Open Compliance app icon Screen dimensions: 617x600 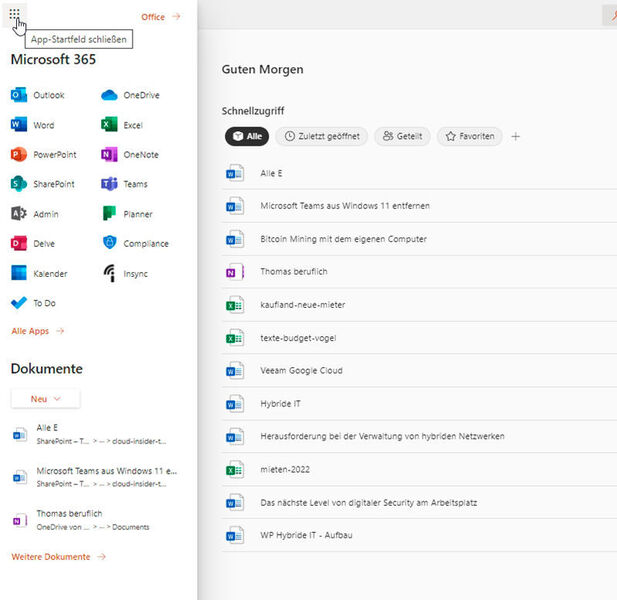pyautogui.click(x=109, y=243)
